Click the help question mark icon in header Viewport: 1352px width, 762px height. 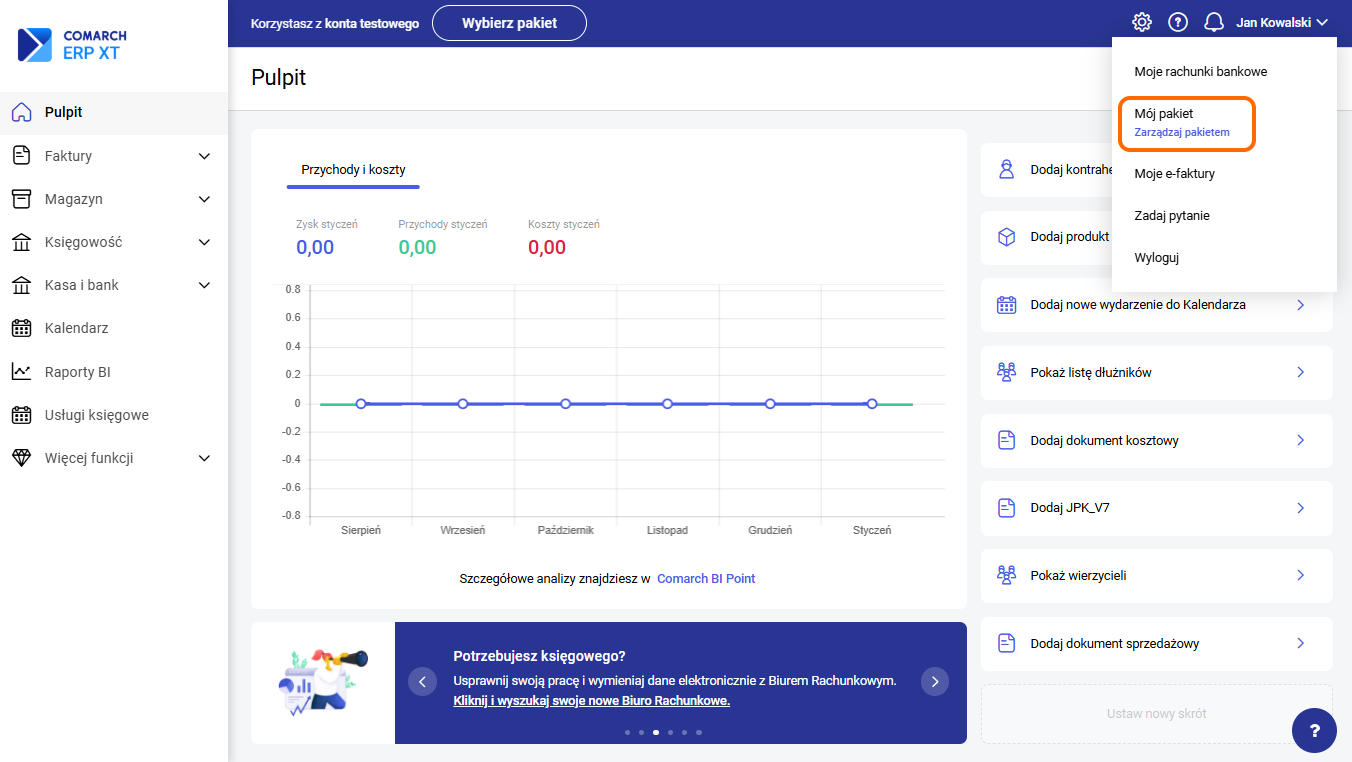coord(1178,22)
